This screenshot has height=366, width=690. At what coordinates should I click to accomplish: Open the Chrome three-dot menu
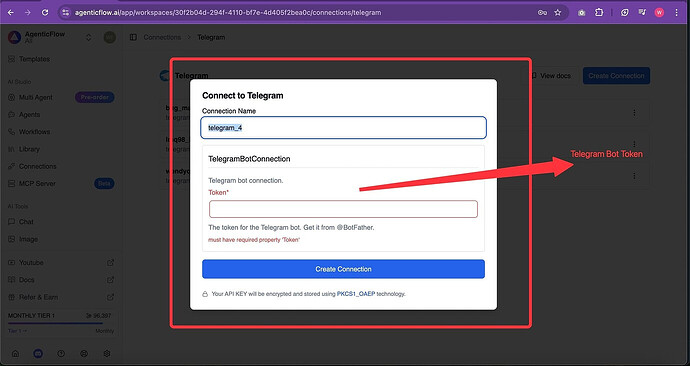pos(676,12)
